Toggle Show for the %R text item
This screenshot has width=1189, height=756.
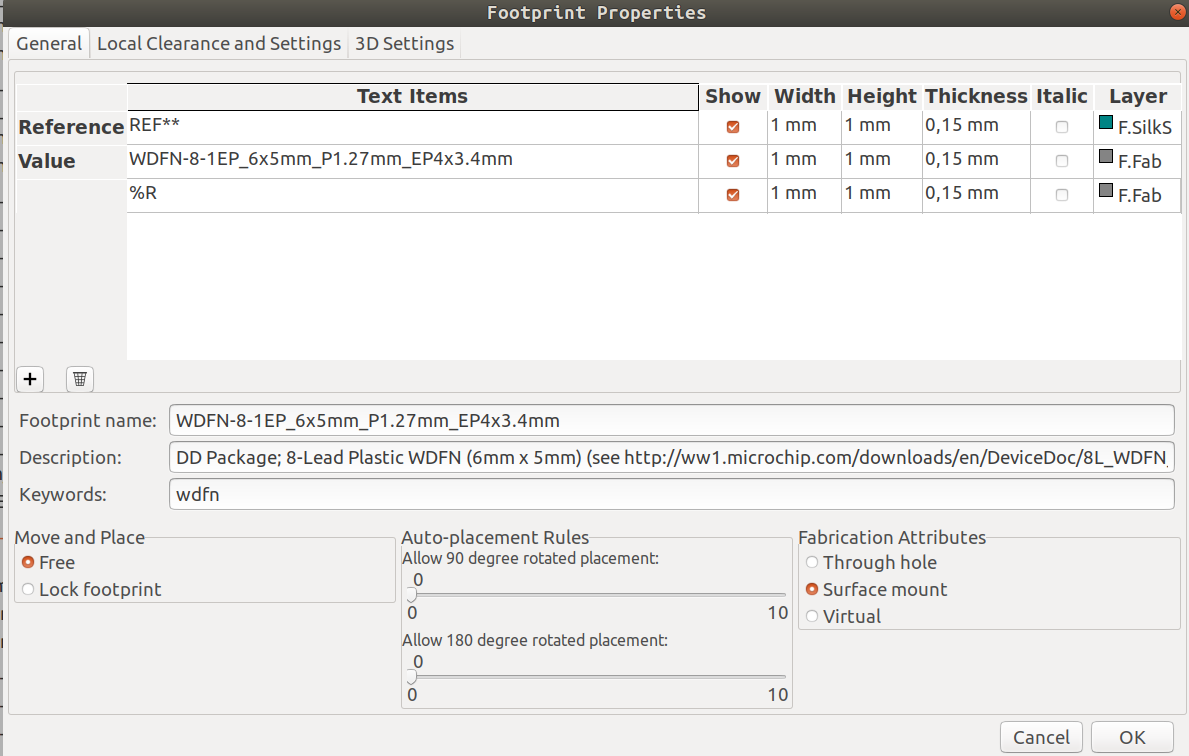[x=732, y=194]
